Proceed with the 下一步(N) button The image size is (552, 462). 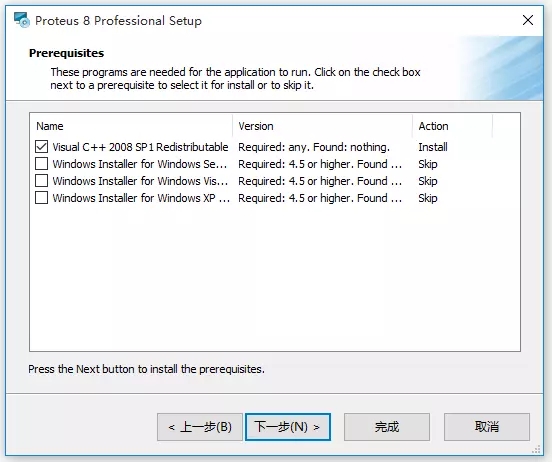coord(288,427)
